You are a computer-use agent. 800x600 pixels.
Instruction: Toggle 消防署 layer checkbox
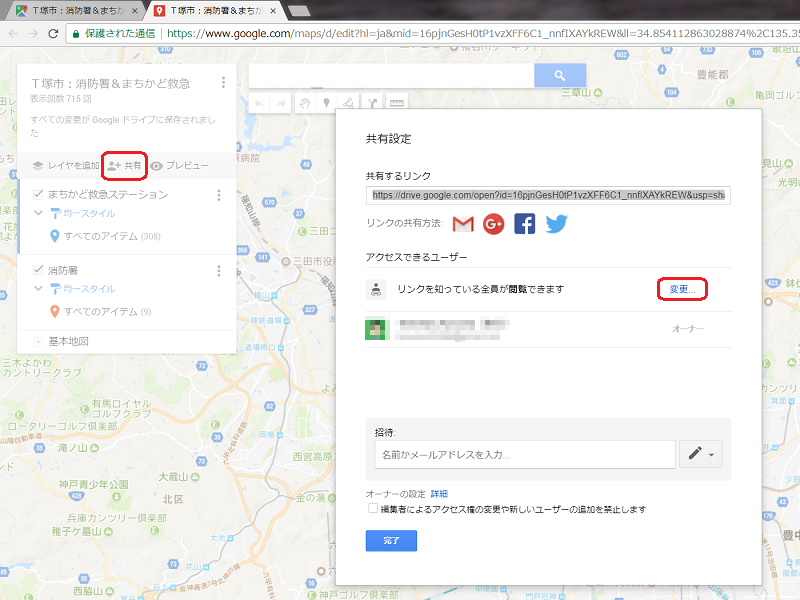38,270
